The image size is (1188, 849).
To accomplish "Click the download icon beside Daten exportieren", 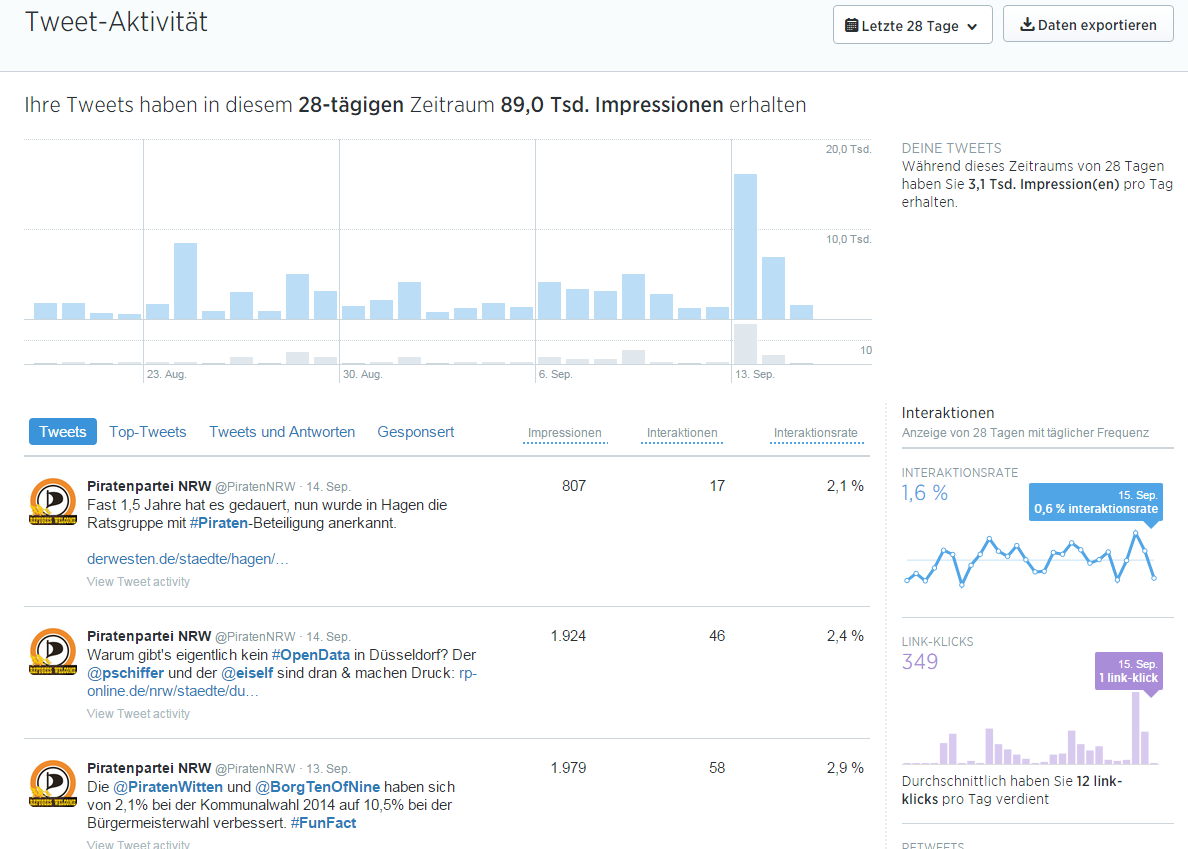I will click(1026, 25).
